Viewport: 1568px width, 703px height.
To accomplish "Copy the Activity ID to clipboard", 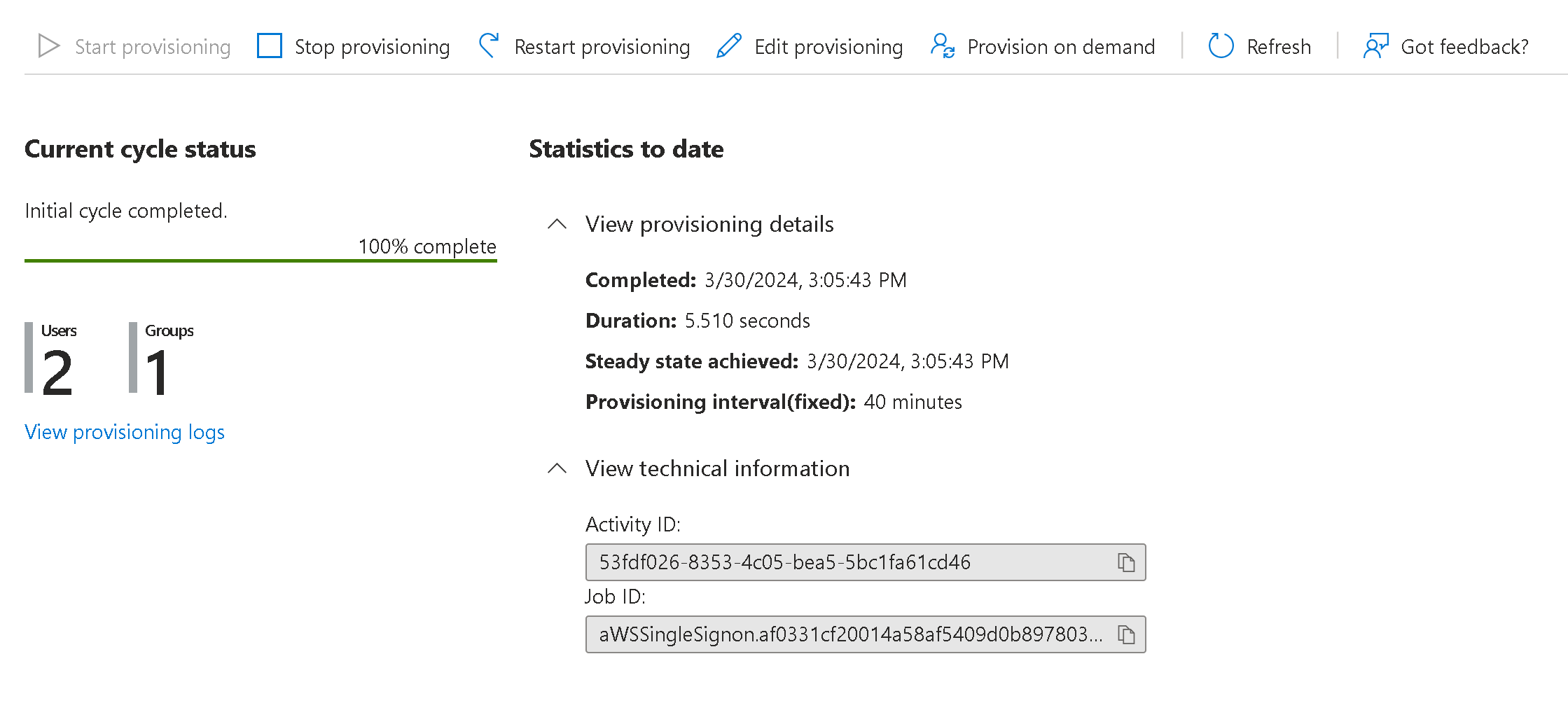I will (x=1126, y=563).
